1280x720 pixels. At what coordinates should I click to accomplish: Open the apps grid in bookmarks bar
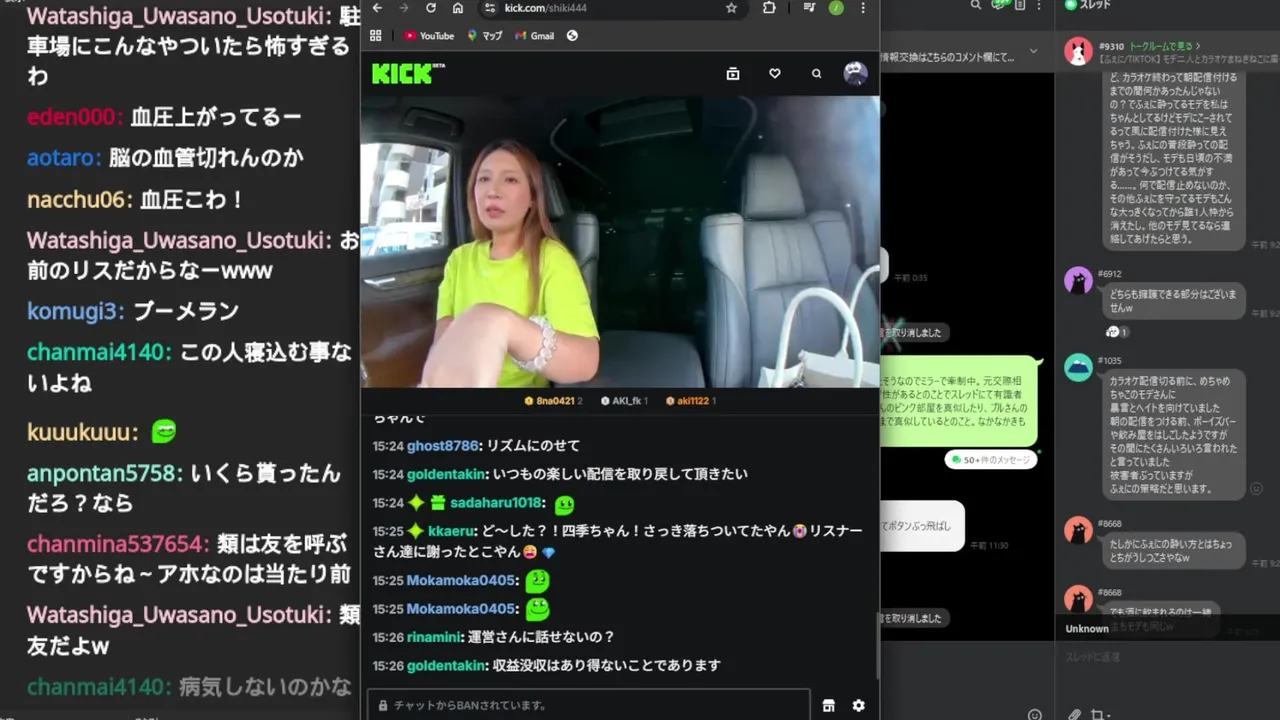click(376, 36)
